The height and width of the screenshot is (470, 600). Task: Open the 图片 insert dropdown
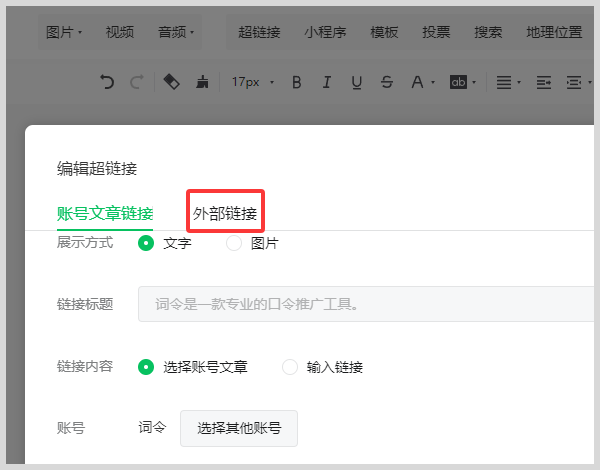tap(64, 32)
